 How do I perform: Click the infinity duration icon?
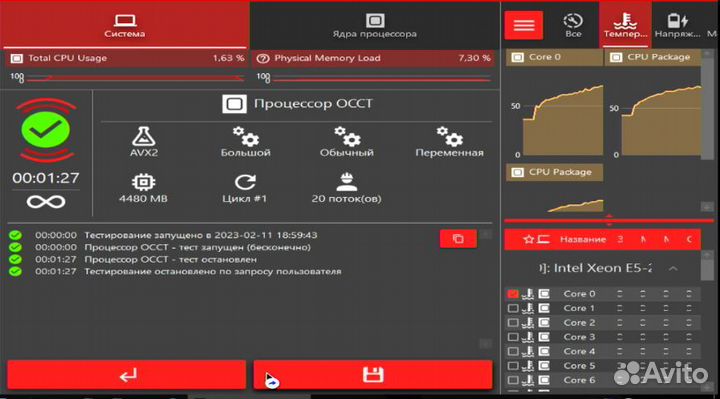click(x=46, y=202)
